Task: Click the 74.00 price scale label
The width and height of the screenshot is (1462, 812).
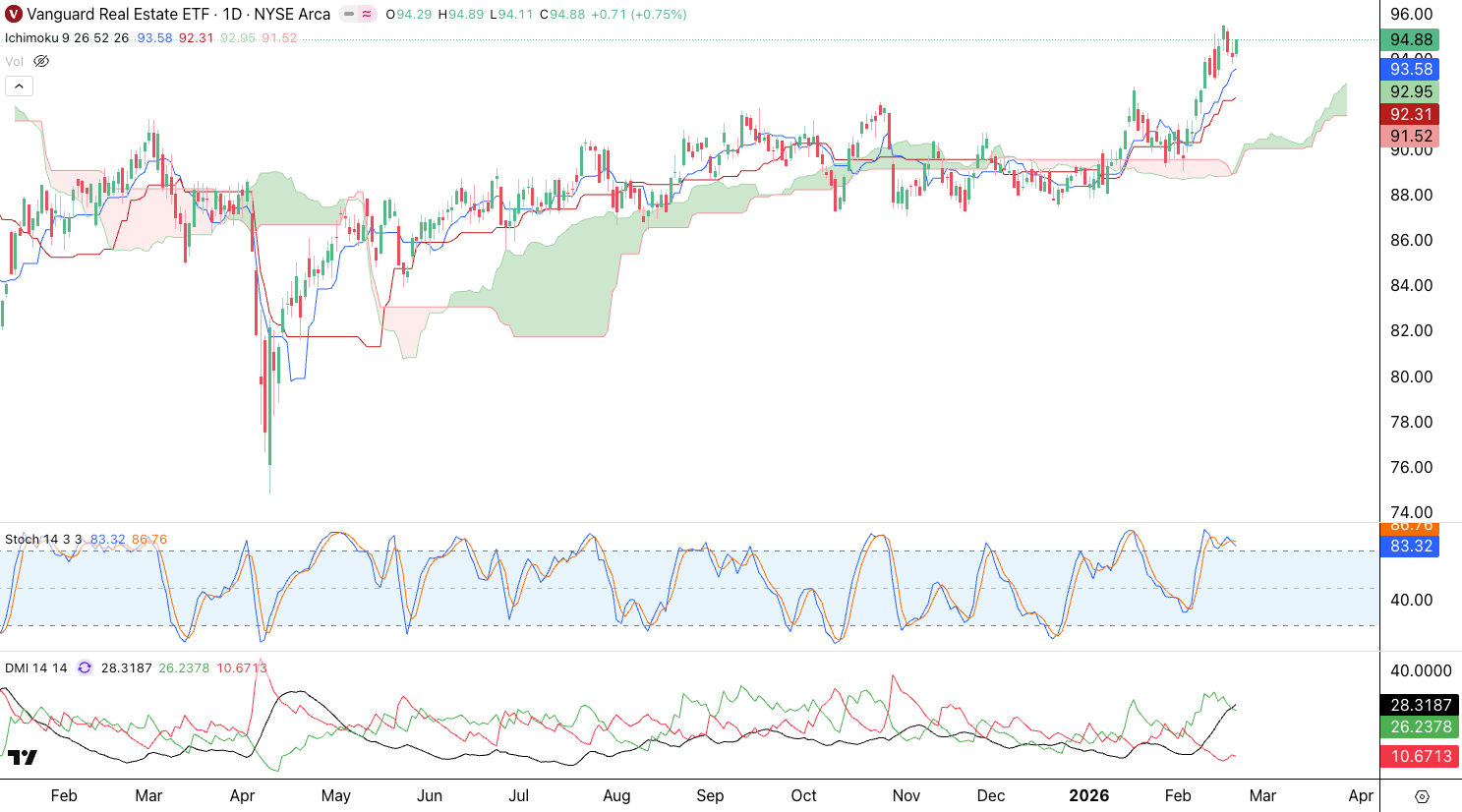Action: pyautogui.click(x=1411, y=512)
